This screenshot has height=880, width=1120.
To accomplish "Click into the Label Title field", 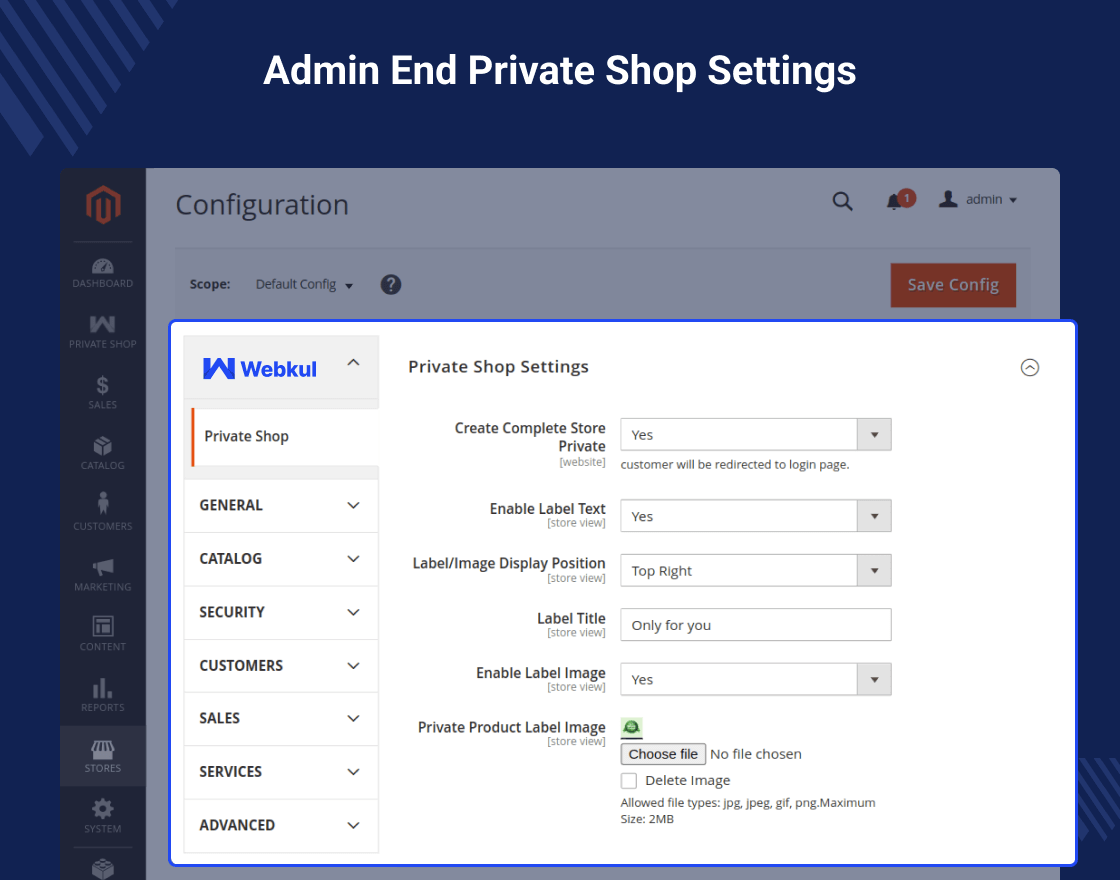I will [756, 625].
